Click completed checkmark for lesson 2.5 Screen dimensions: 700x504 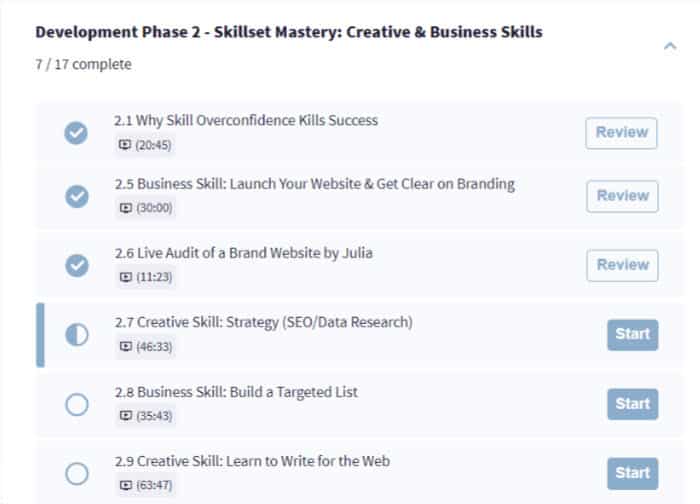[76, 196]
